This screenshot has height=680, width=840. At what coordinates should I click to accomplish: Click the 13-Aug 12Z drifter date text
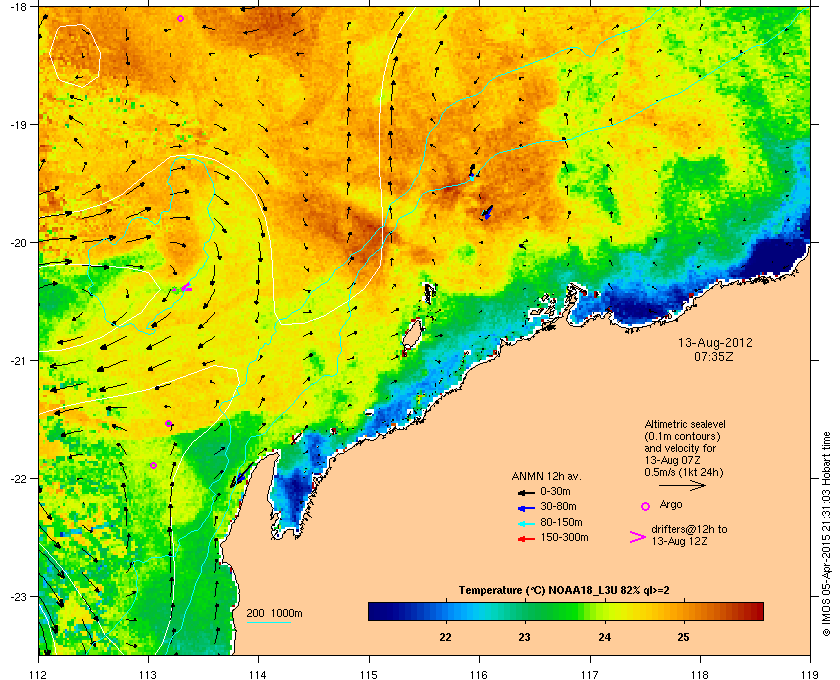pyautogui.click(x=679, y=541)
